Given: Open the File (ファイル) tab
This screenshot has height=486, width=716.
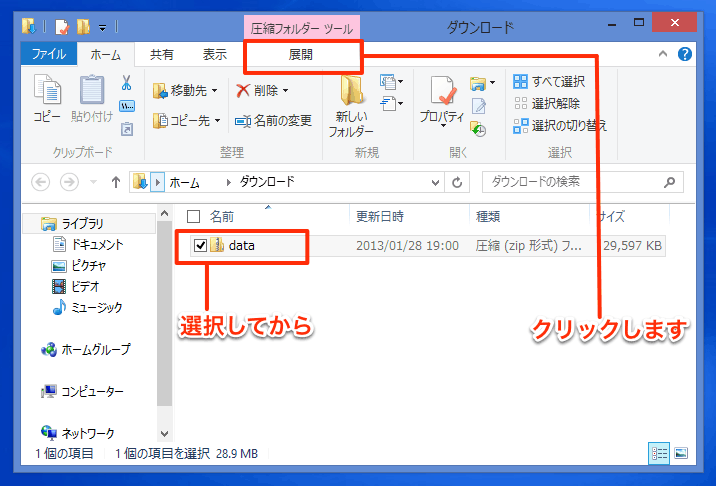Looking at the screenshot, I should pyautogui.click(x=49, y=54).
